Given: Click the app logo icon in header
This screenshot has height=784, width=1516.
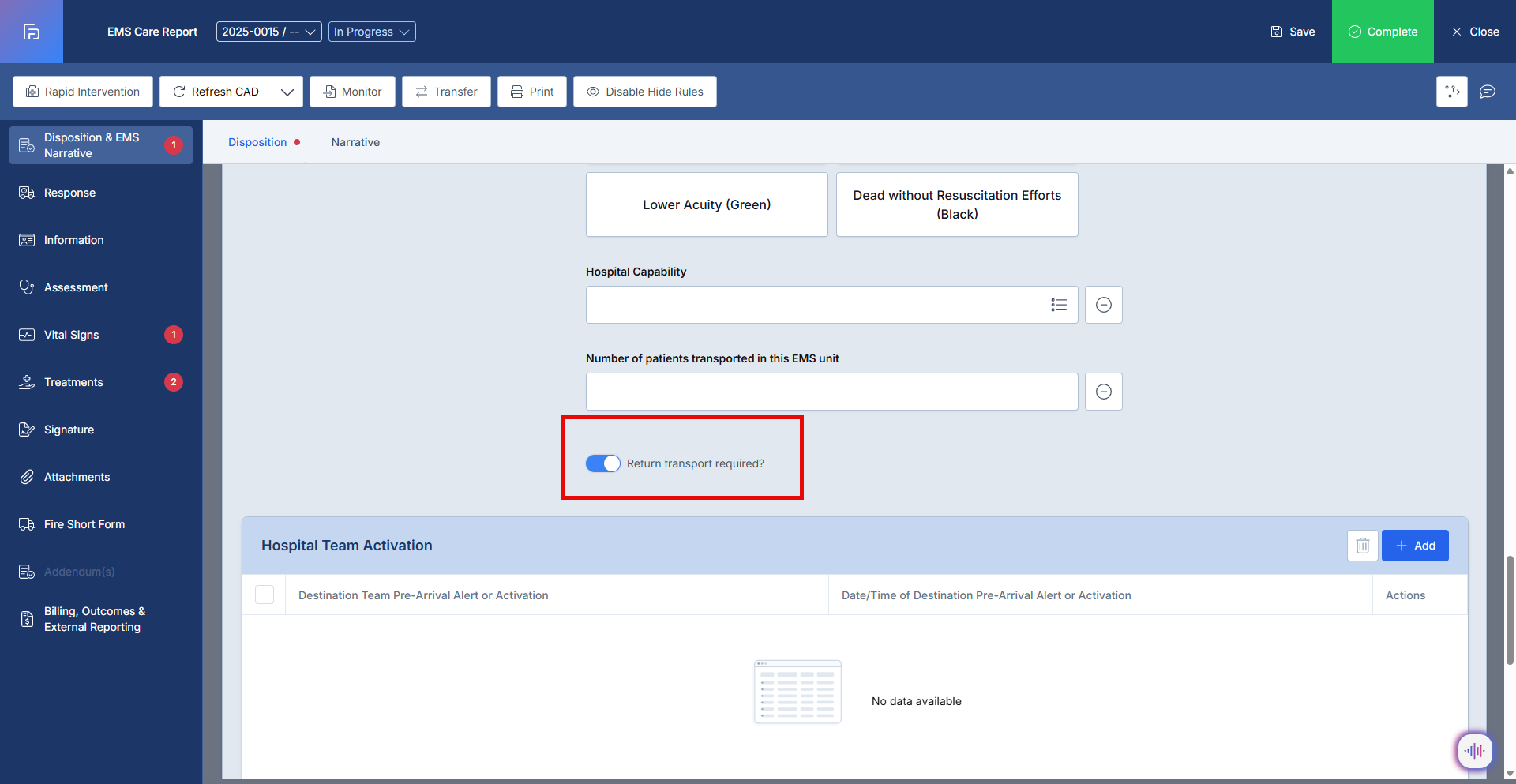Looking at the screenshot, I should (32, 32).
